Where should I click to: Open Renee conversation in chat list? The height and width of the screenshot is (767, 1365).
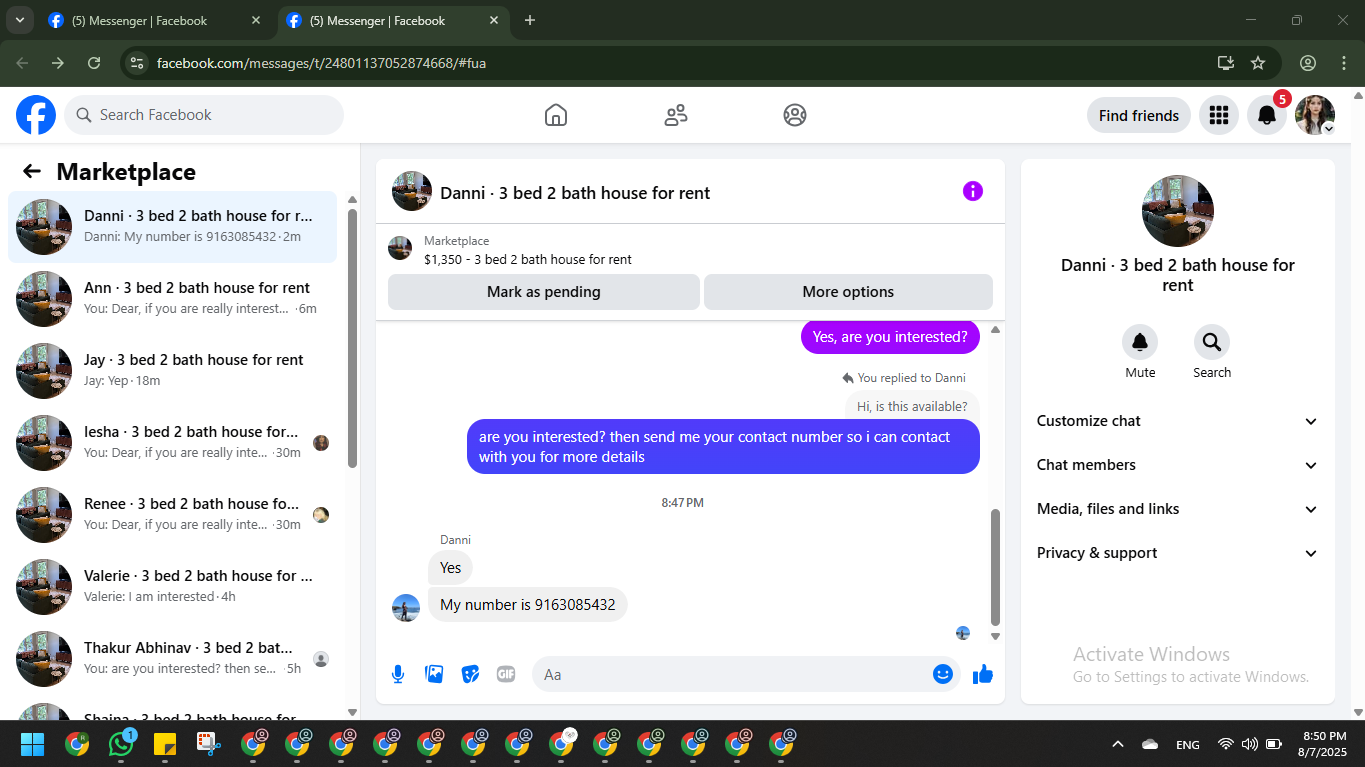[172, 515]
